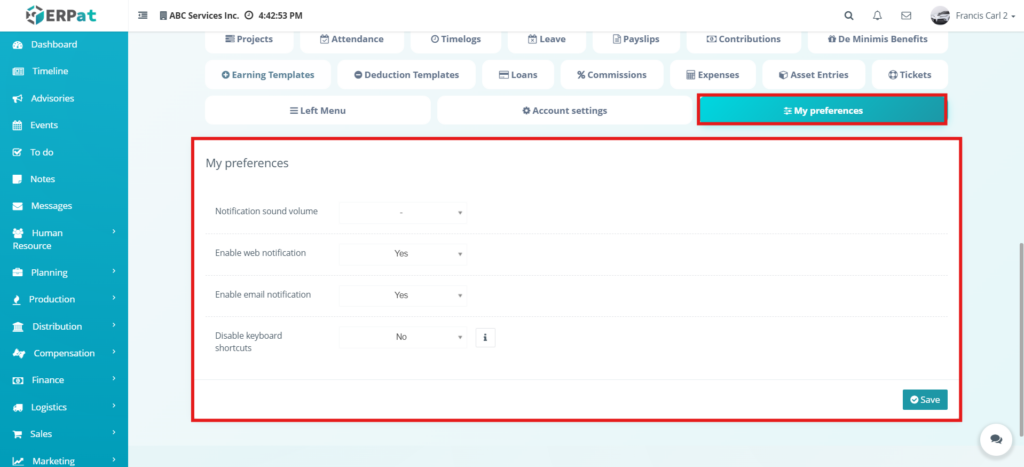The height and width of the screenshot is (467, 1024).
Task: Click the chat bubble icon at bottom right
Action: coord(995,439)
